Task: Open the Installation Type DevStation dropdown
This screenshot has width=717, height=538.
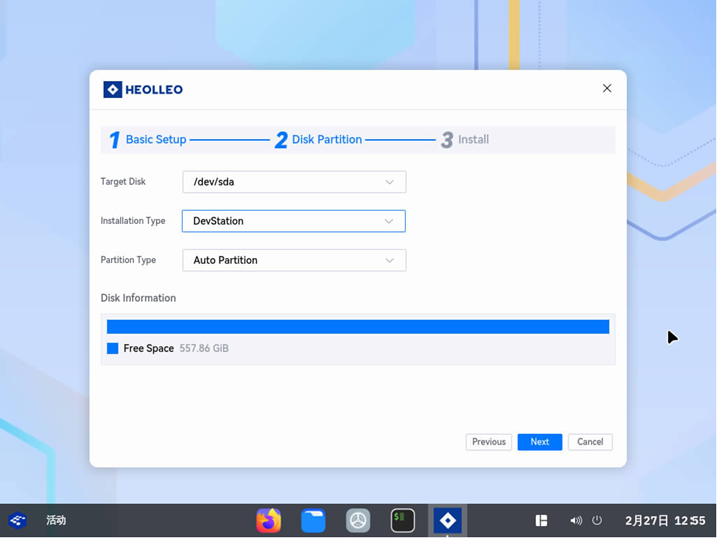Action: [x=294, y=221]
